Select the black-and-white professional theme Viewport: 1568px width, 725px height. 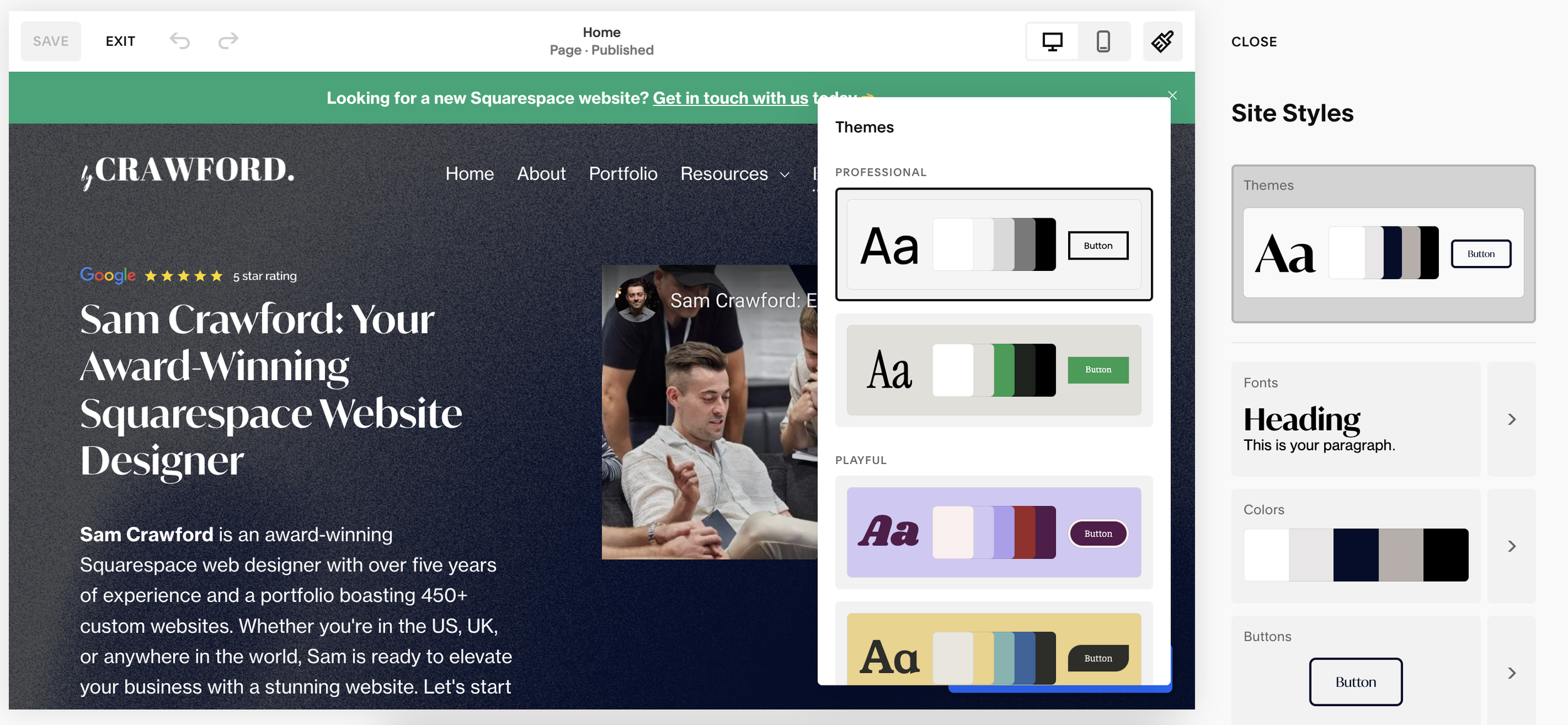click(x=993, y=245)
